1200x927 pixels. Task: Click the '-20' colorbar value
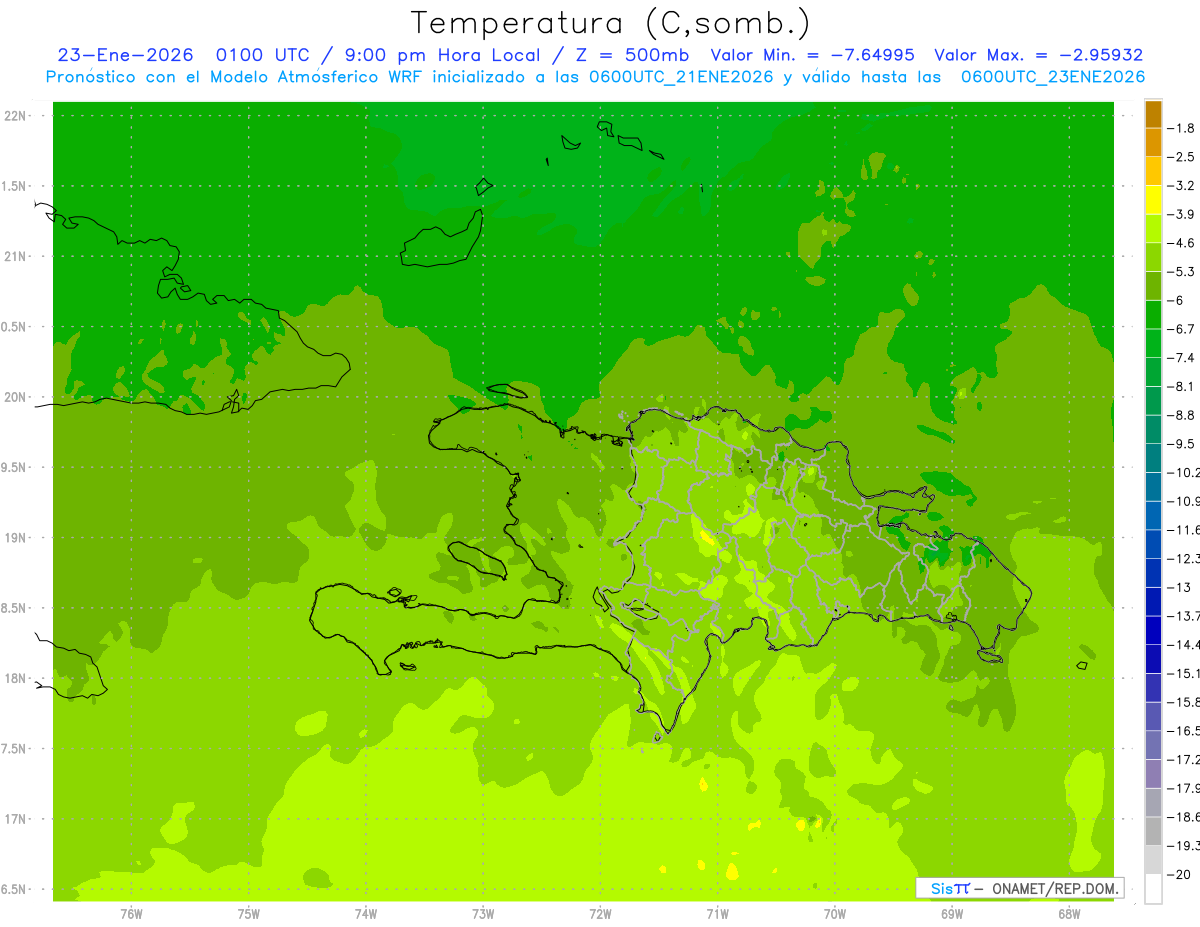1177,875
